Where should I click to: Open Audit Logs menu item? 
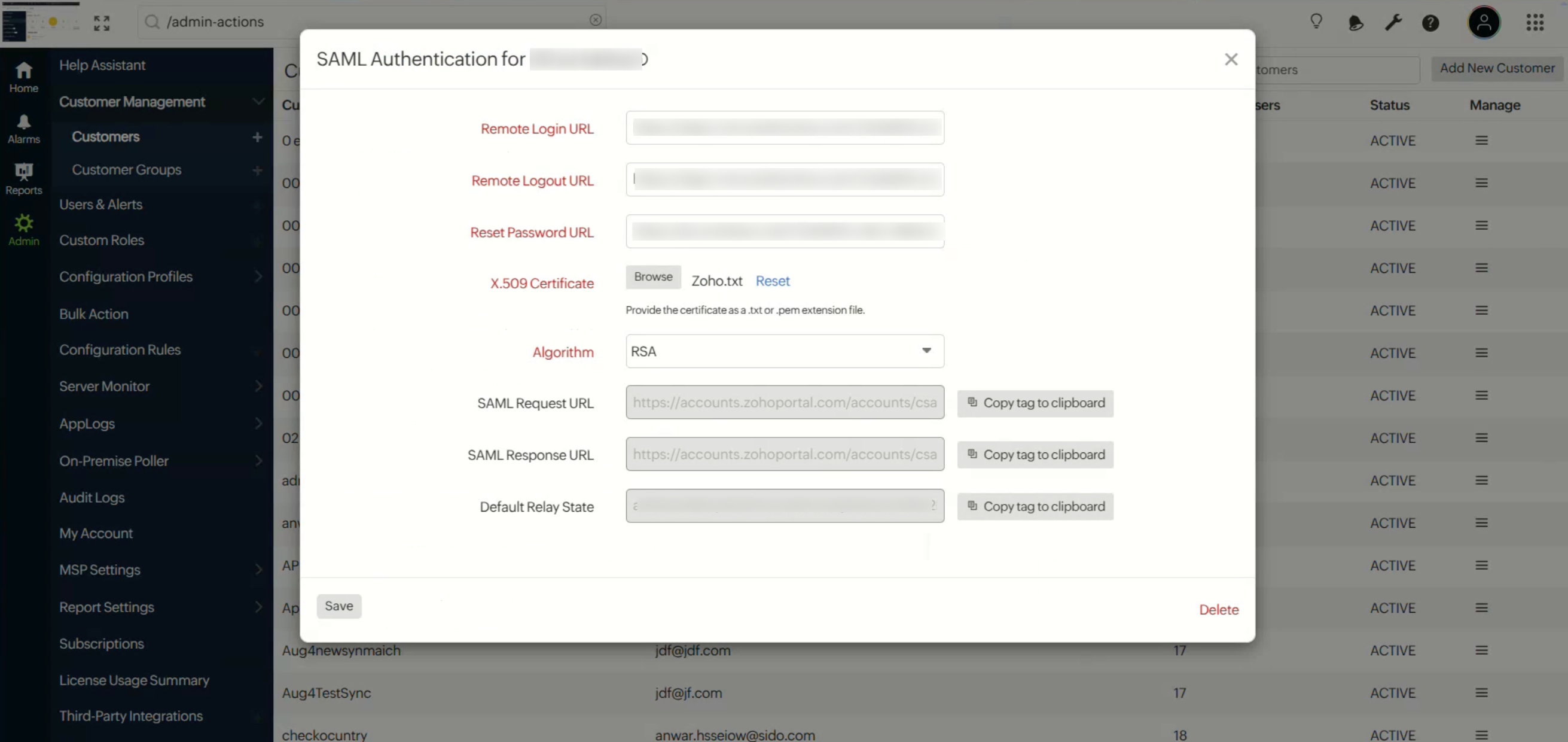coord(92,497)
